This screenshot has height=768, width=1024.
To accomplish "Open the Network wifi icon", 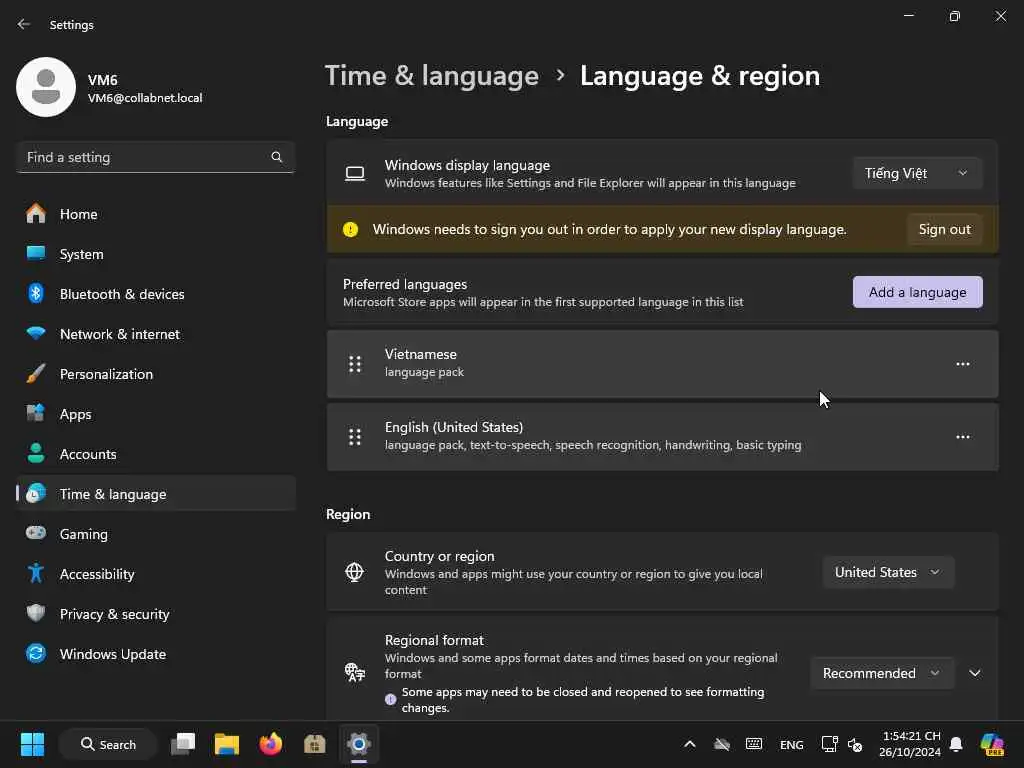I will [36, 333].
